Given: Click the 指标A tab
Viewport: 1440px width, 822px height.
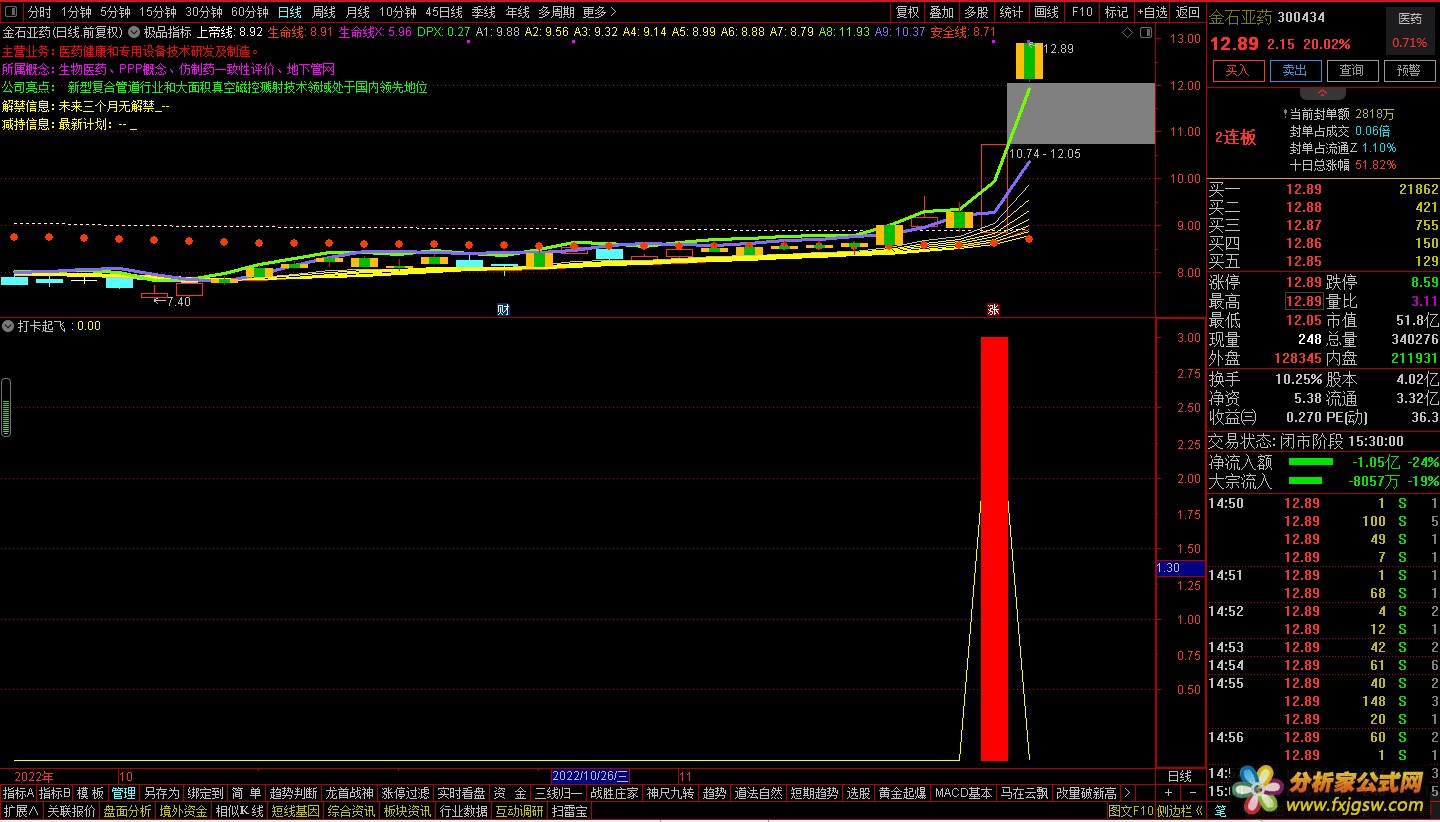Looking at the screenshot, I should pos(18,793).
